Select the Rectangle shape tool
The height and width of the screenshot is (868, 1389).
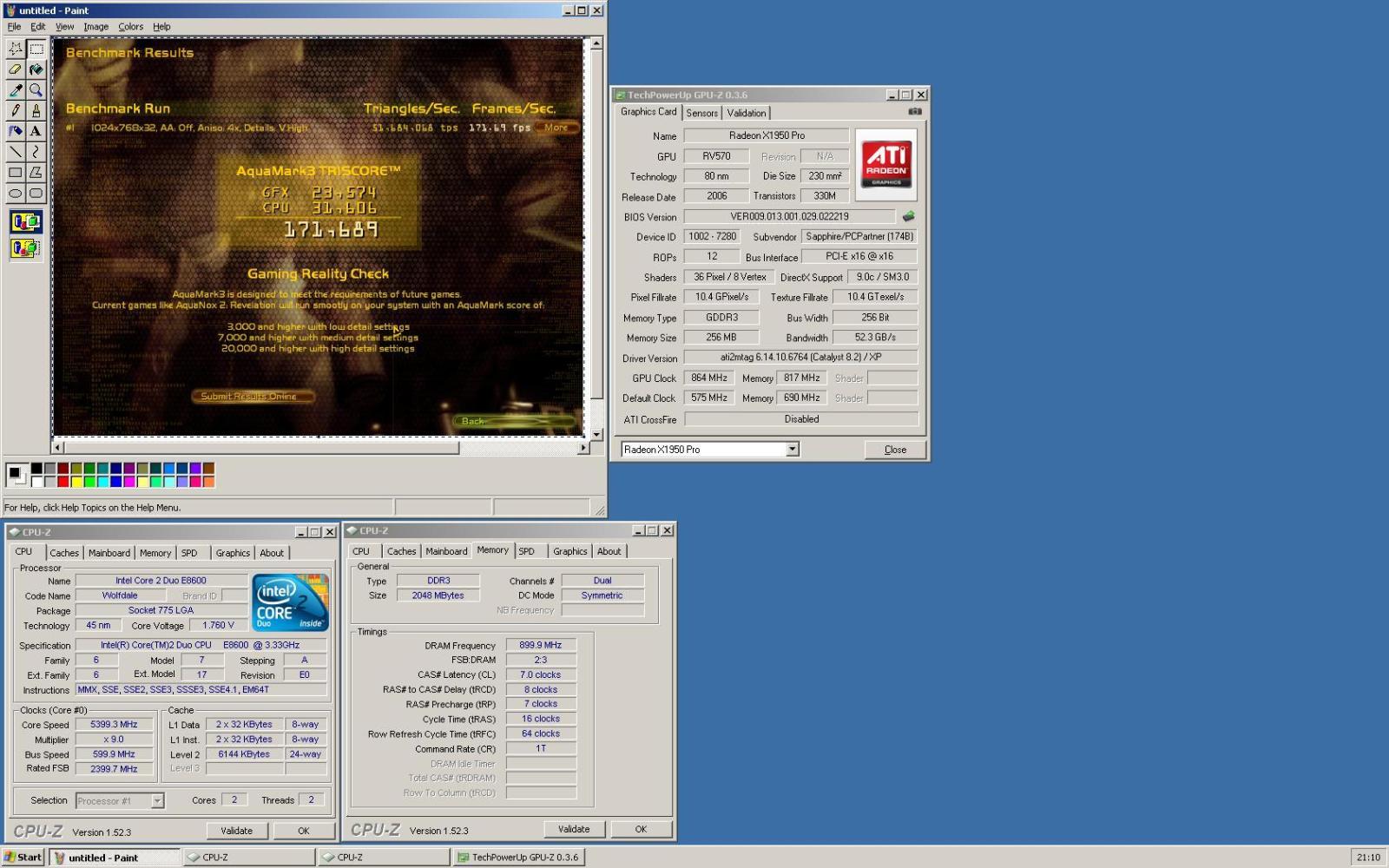[x=16, y=174]
